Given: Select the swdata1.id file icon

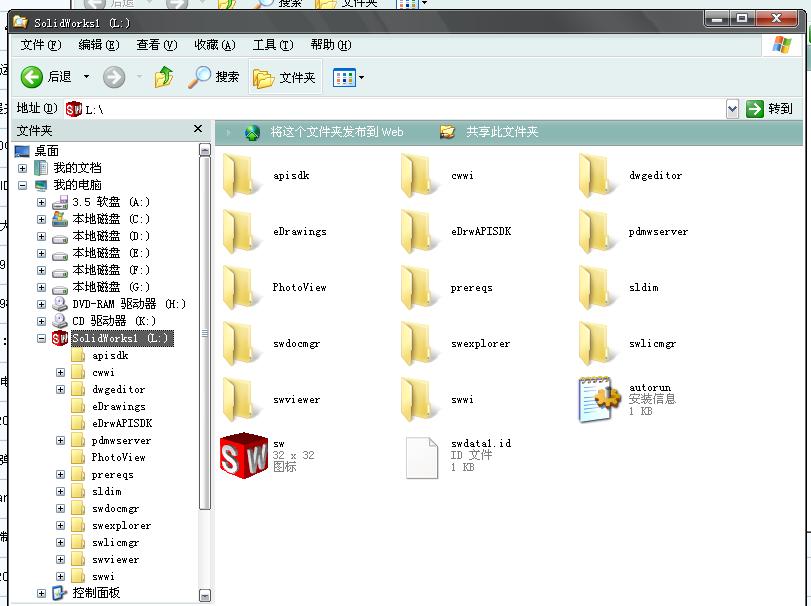Looking at the screenshot, I should [422, 457].
